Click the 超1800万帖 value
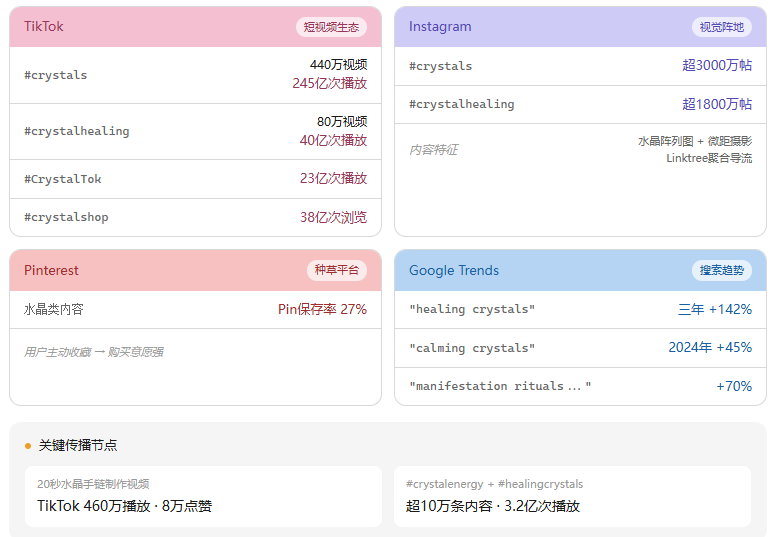This screenshot has width=777, height=537. click(x=717, y=104)
